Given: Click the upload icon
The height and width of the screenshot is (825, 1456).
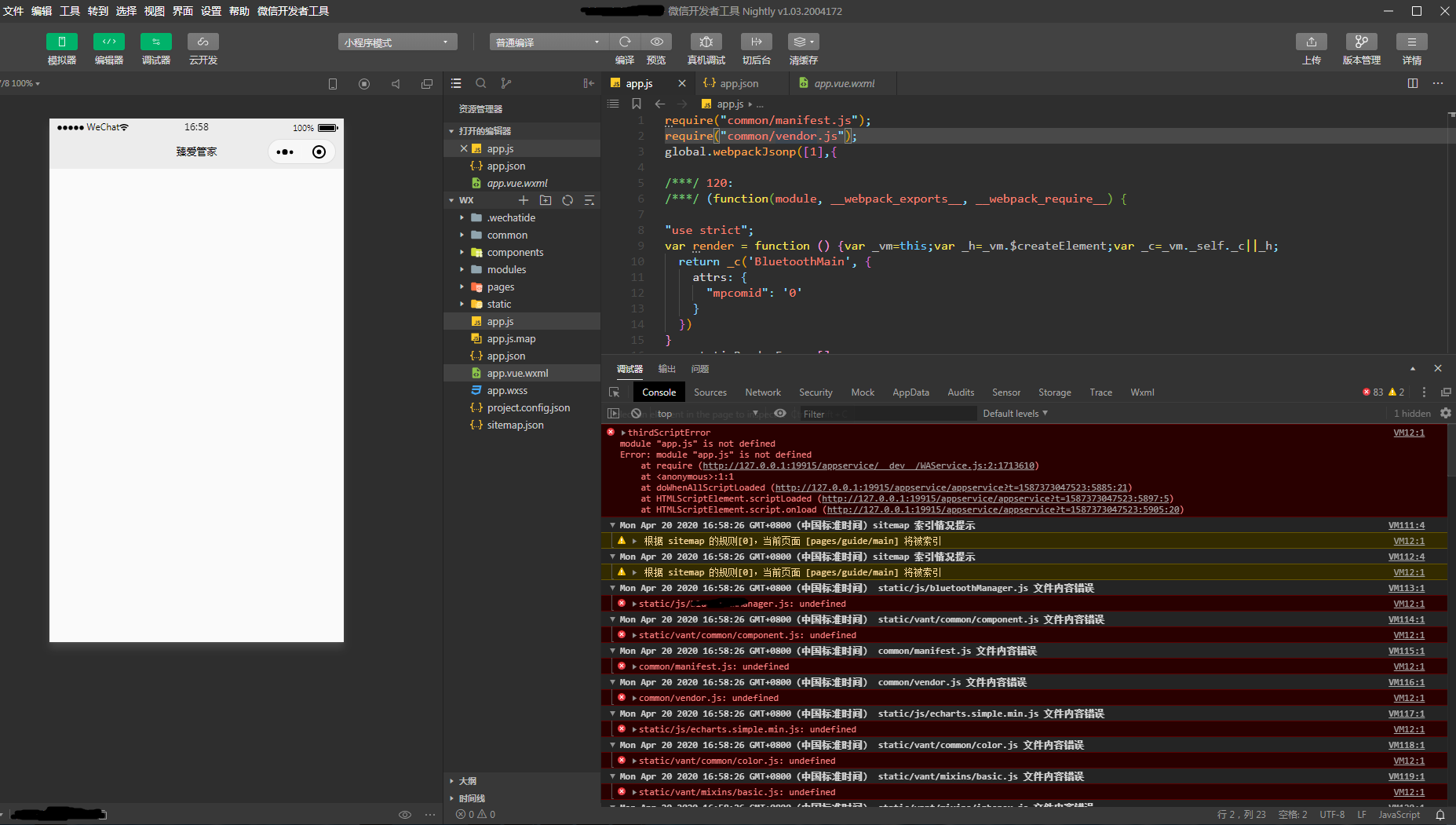Looking at the screenshot, I should pos(1312,42).
